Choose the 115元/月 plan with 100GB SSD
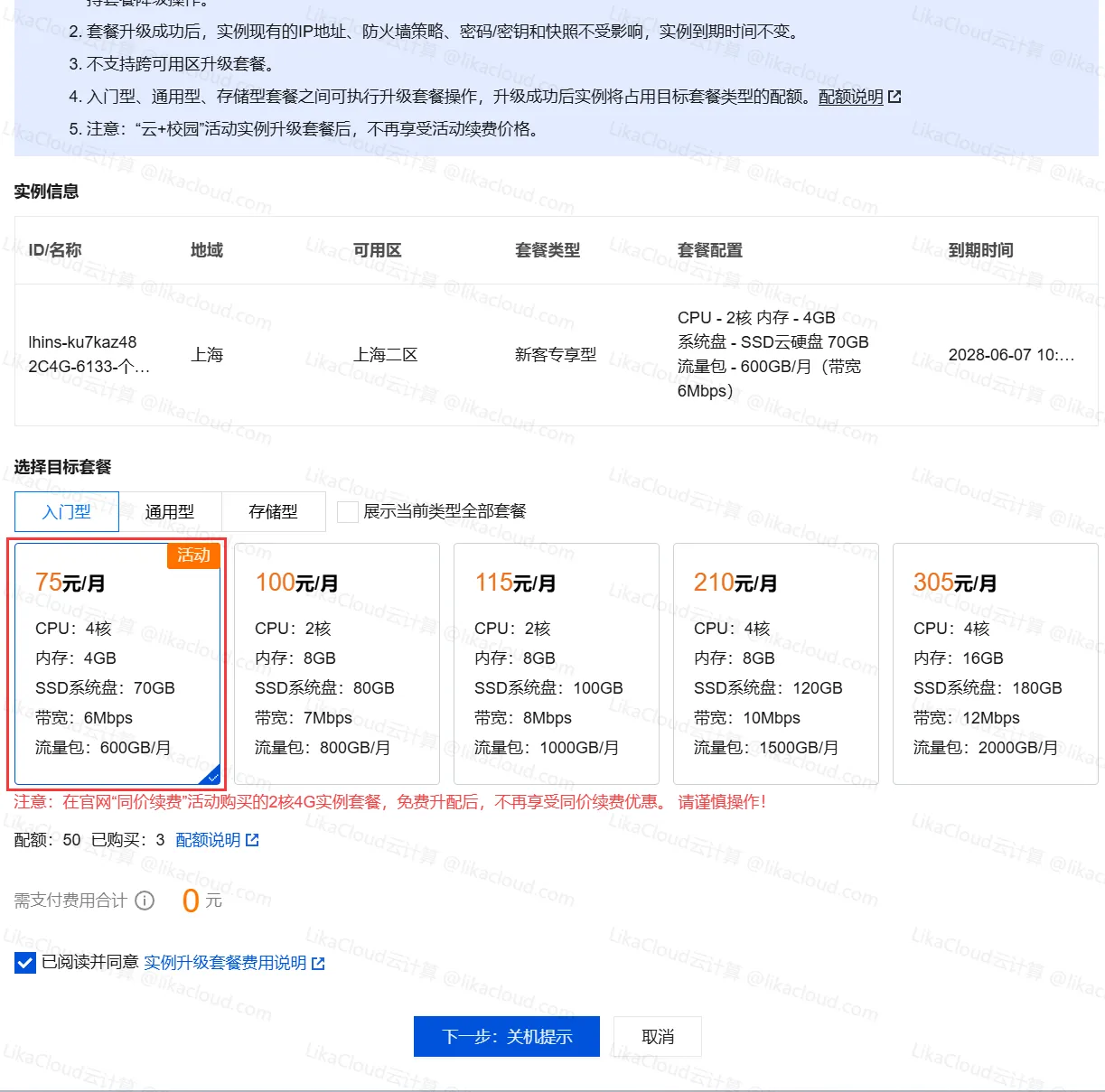1105x1092 pixels. coord(556,664)
